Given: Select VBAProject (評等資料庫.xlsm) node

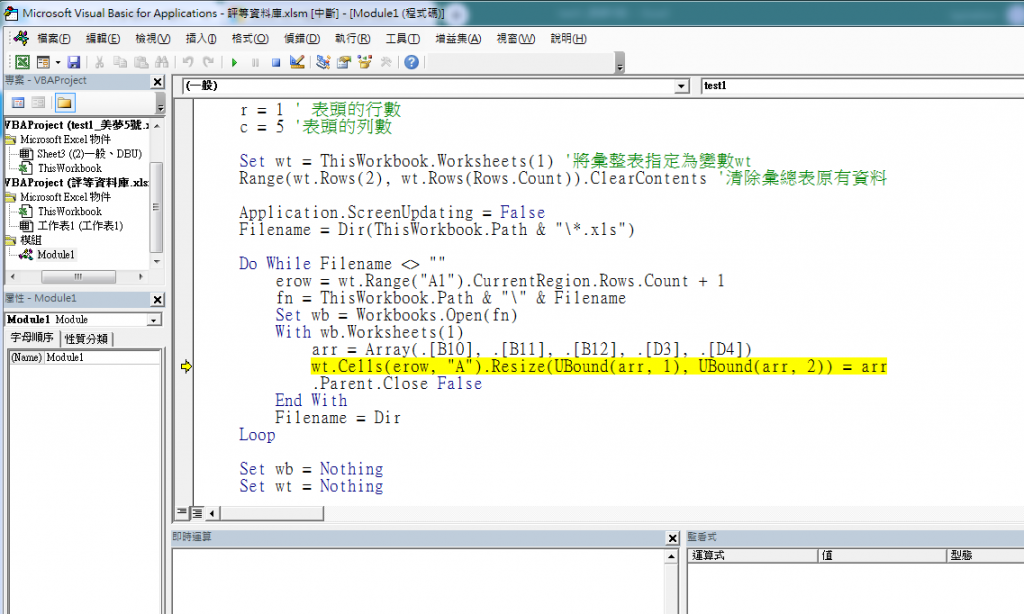Looking at the screenshot, I should tap(77, 182).
